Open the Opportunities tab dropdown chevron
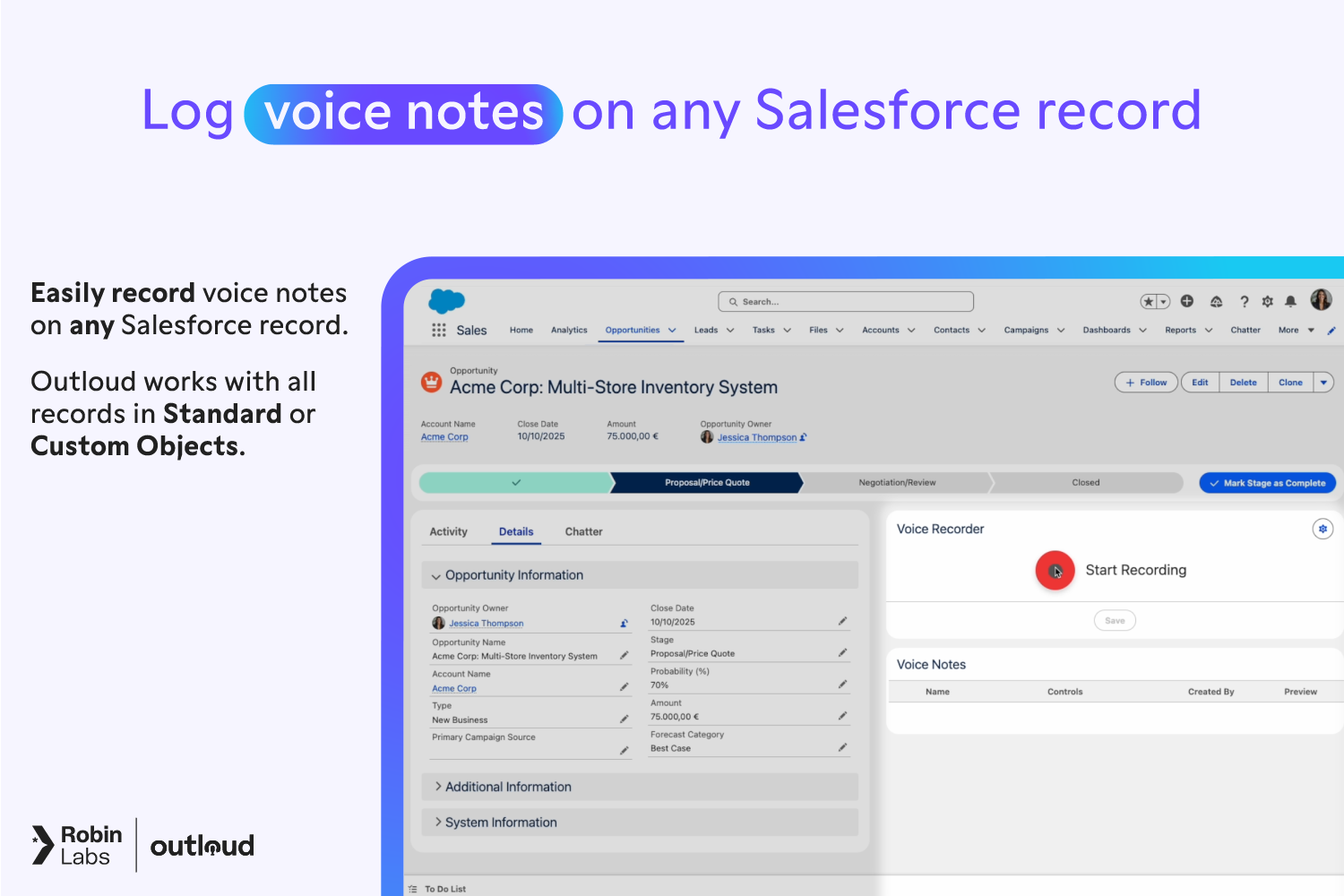The height and width of the screenshot is (896, 1344). (672, 331)
